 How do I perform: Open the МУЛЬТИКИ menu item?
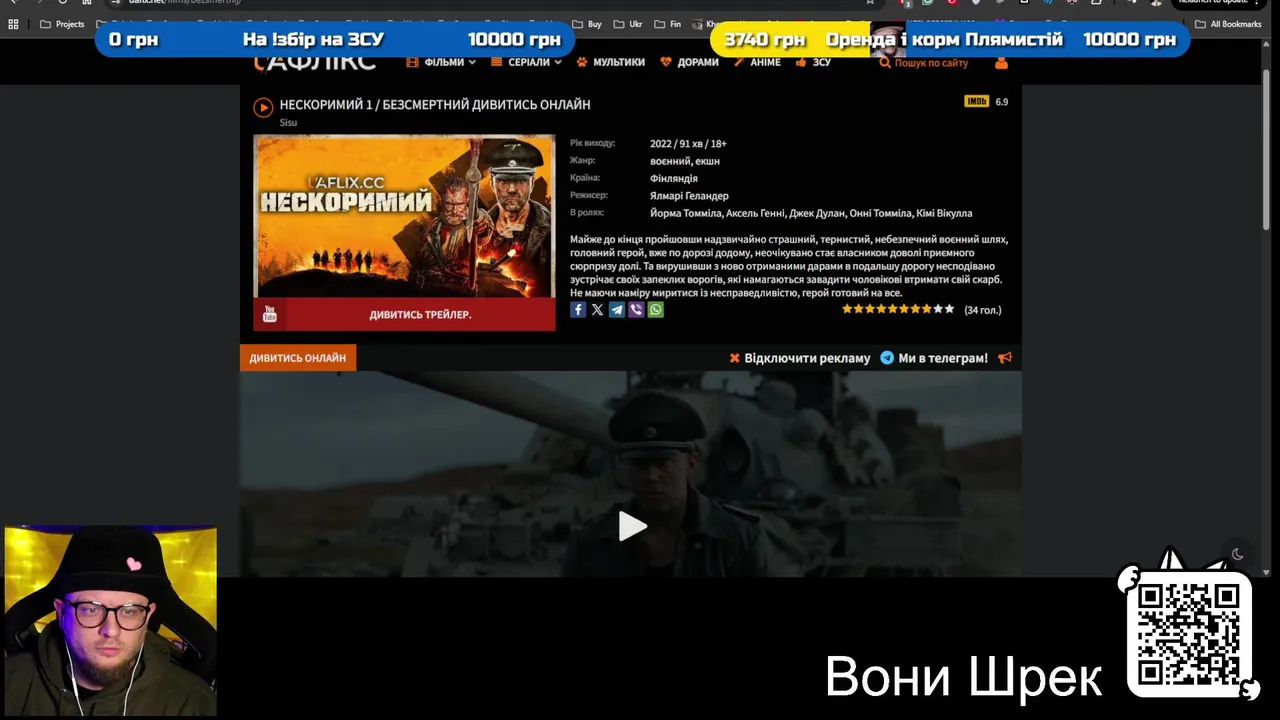[611, 62]
